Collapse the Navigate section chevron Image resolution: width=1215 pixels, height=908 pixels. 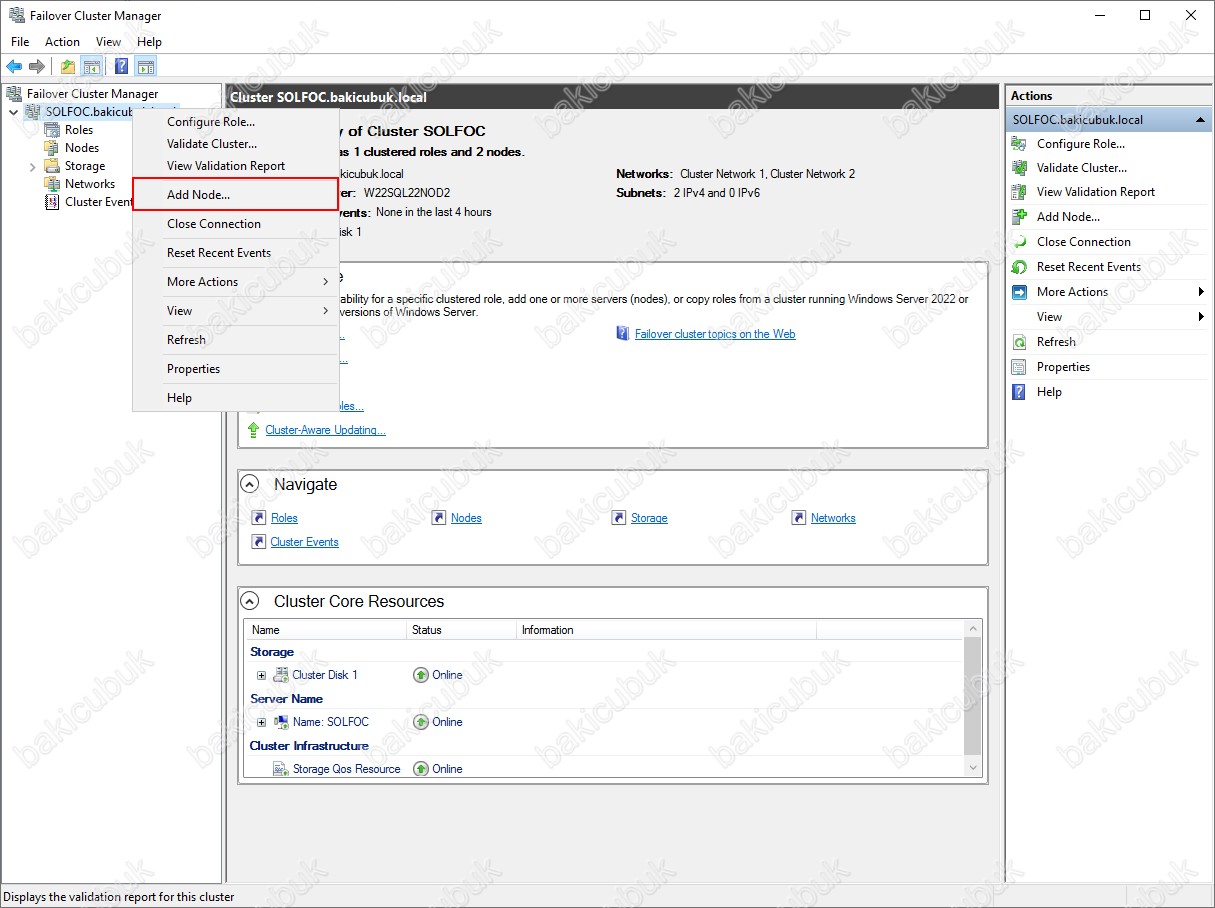pyautogui.click(x=250, y=484)
